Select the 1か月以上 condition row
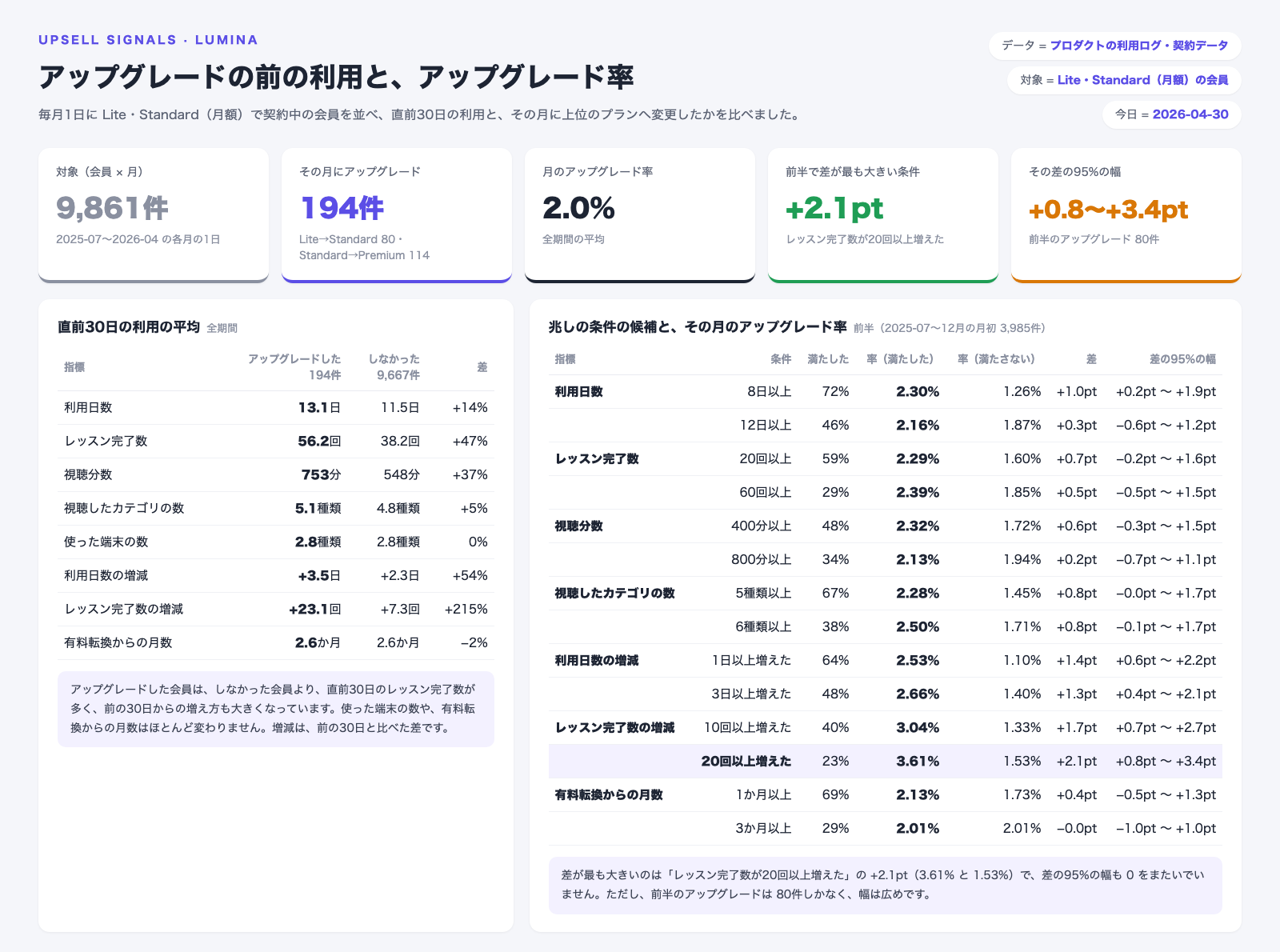Viewport: 1280px width, 952px height. tap(886, 795)
